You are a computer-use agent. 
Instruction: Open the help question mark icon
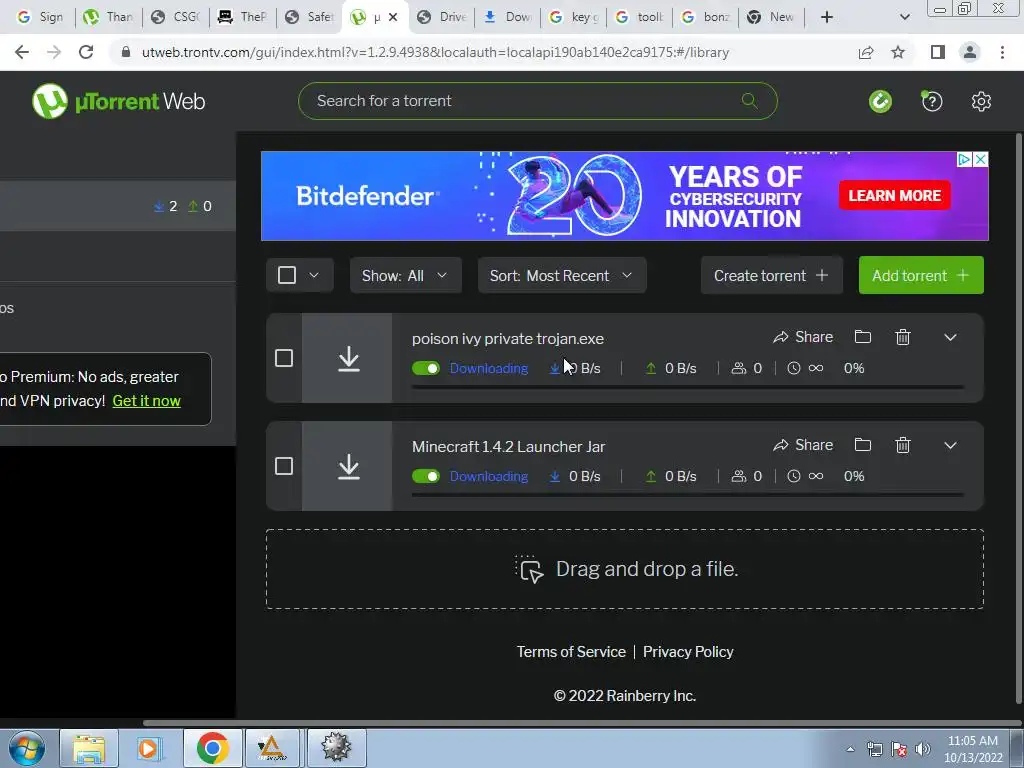932,101
